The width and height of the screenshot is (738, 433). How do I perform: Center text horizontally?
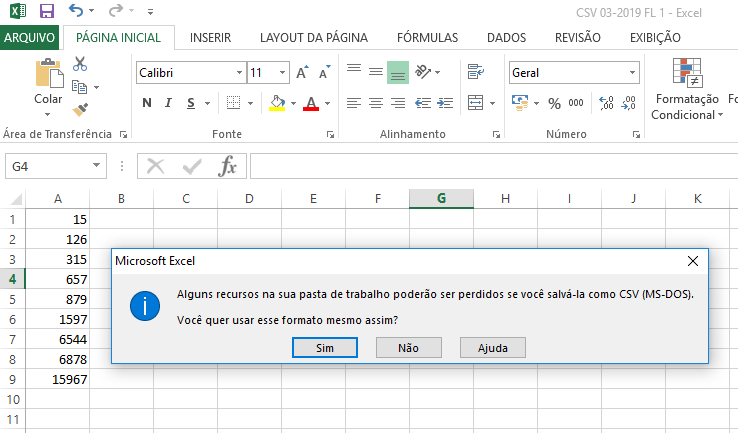(x=376, y=103)
